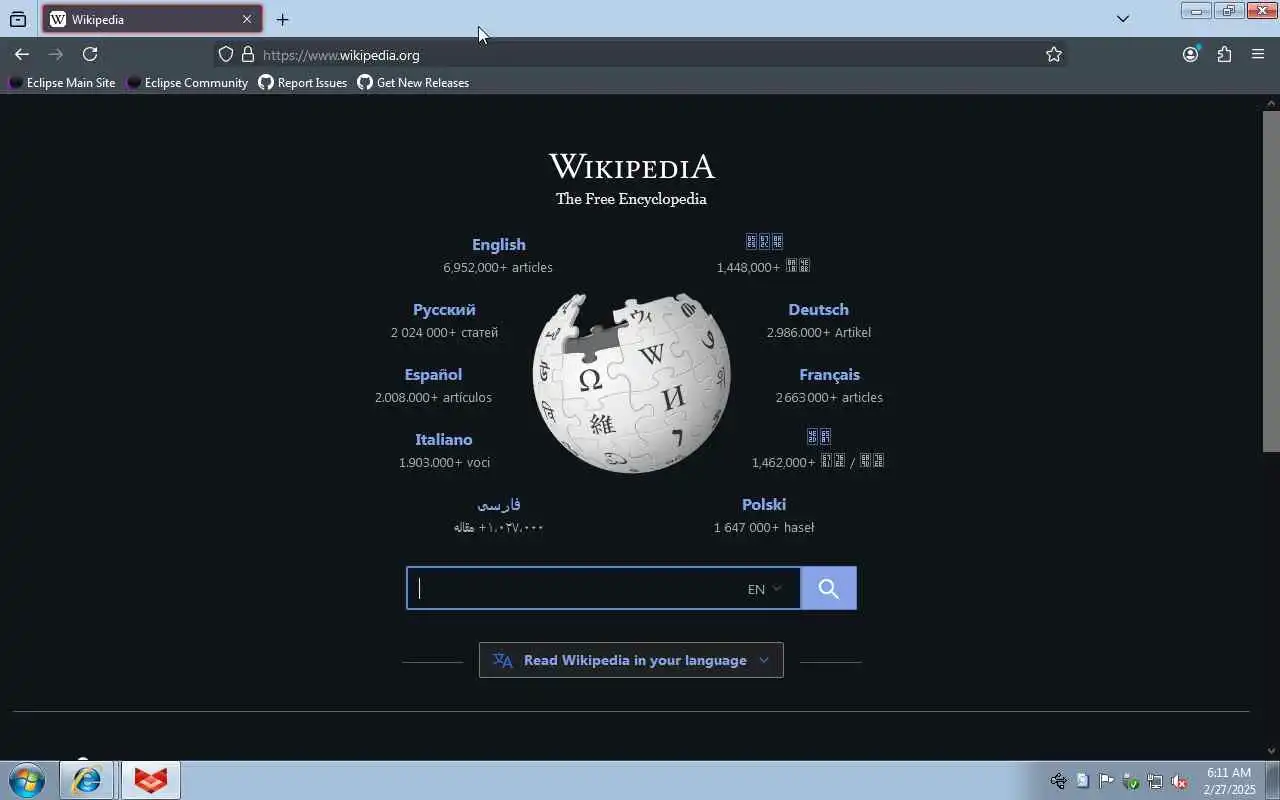Open Get New Releases bookmark

[x=413, y=83]
